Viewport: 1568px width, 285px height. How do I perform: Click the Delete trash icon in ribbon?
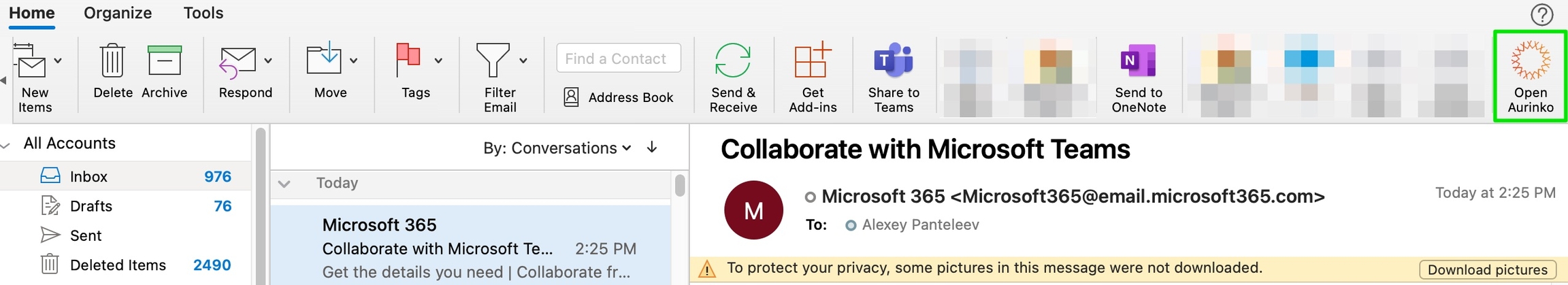click(112, 61)
